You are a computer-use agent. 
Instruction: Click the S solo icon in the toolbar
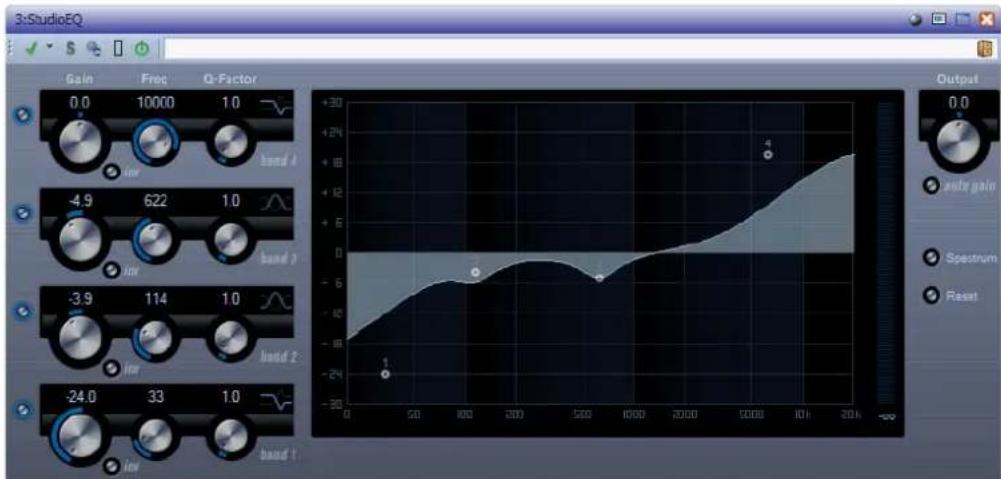coord(71,49)
